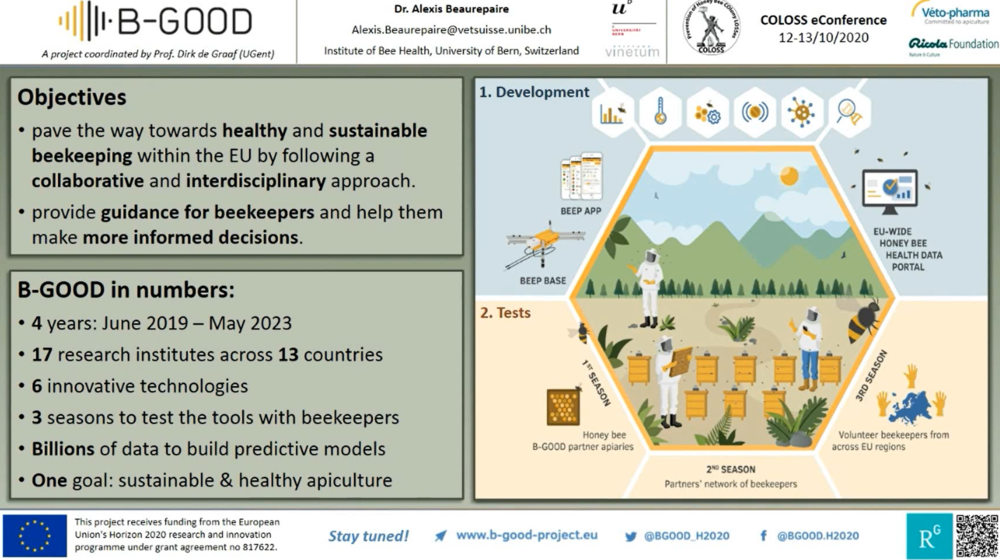Open the @BGOOD.H2020 Facebook handle

[x=818, y=536]
